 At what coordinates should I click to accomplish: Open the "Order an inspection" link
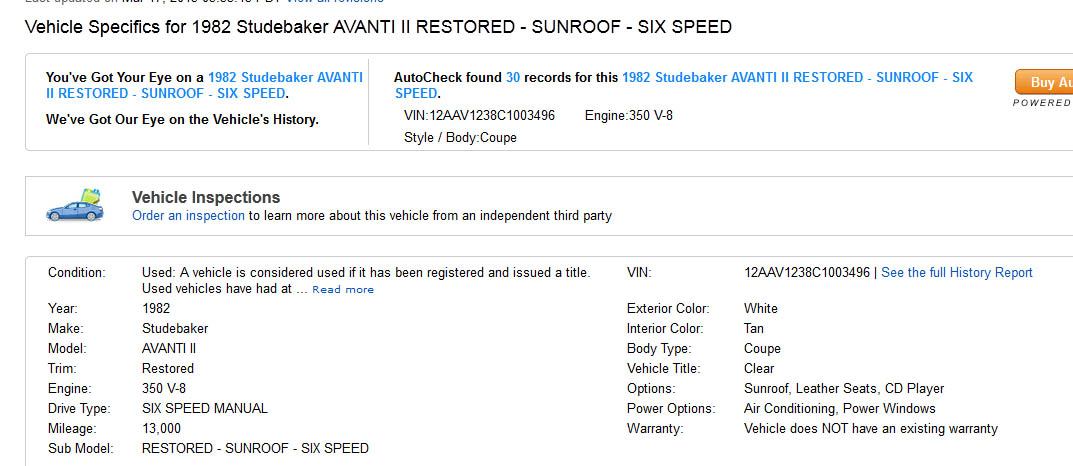point(188,215)
